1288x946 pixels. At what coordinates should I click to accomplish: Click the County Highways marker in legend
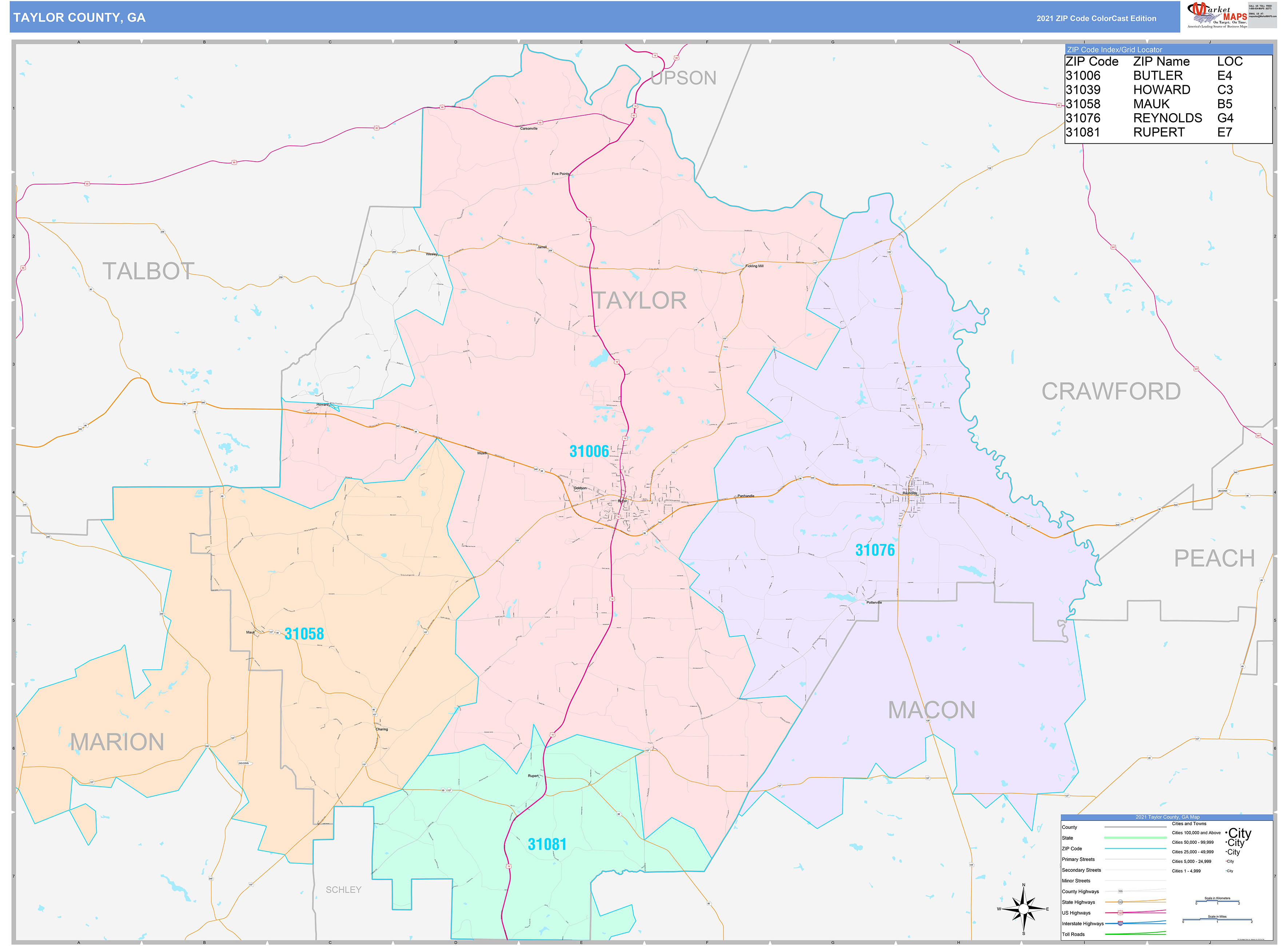[1120, 891]
